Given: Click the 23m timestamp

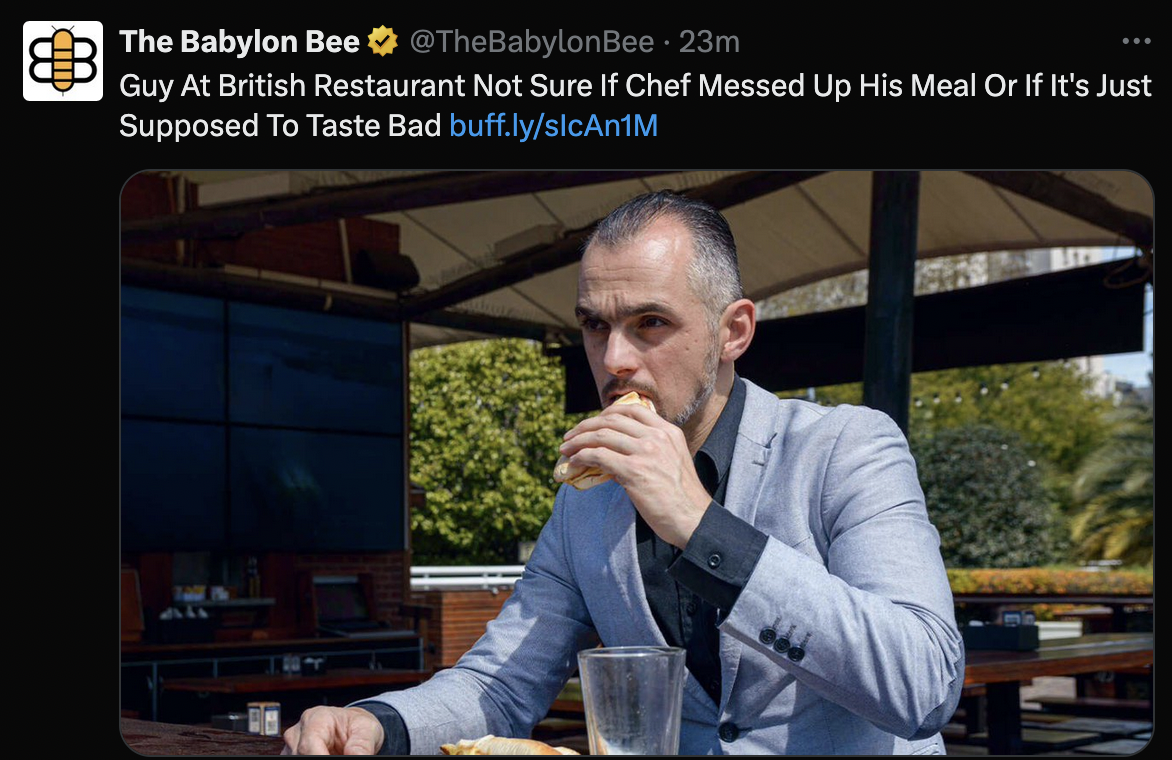Looking at the screenshot, I should 709,42.
